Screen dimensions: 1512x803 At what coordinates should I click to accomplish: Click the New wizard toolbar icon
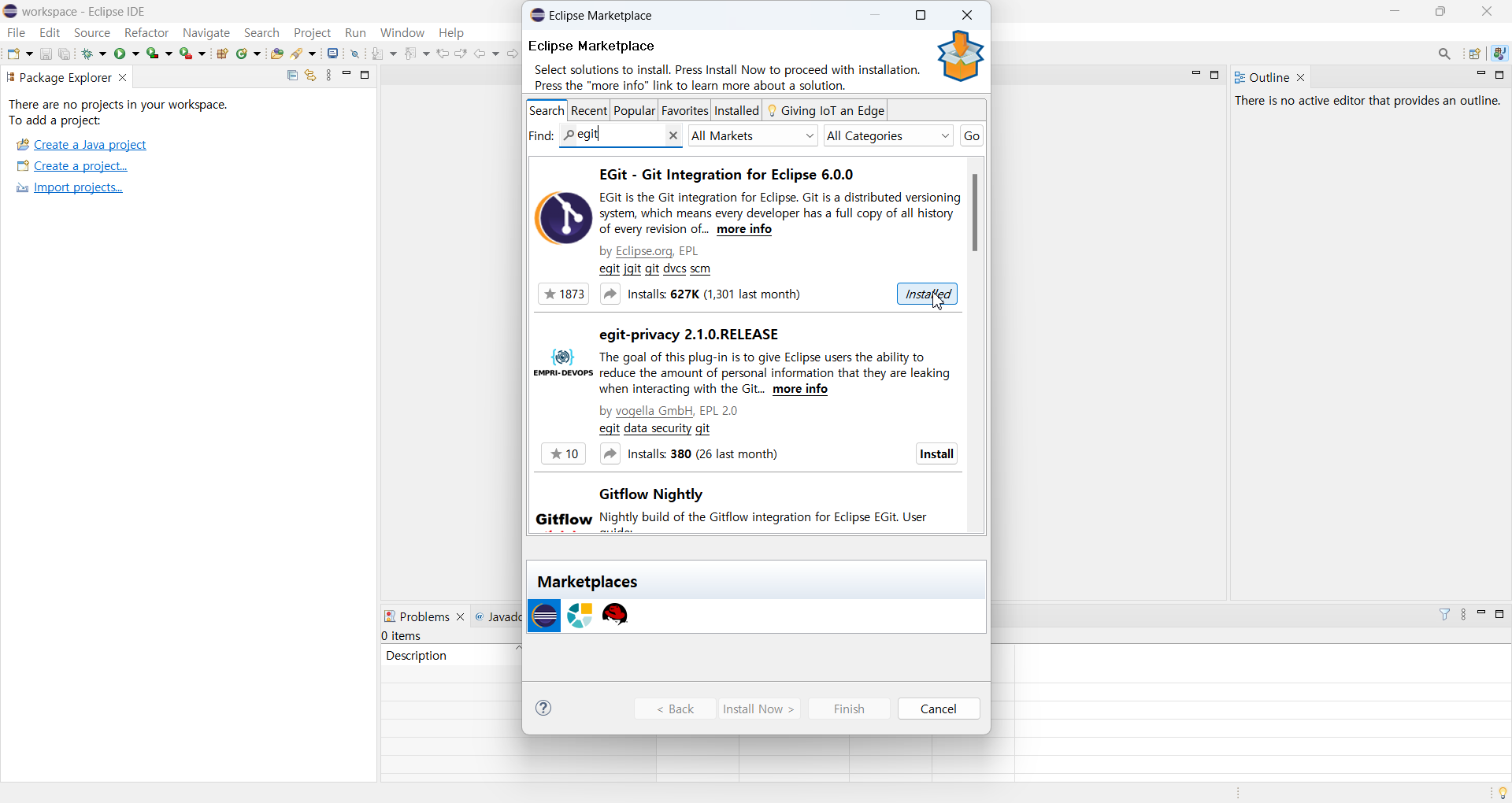click(x=14, y=54)
